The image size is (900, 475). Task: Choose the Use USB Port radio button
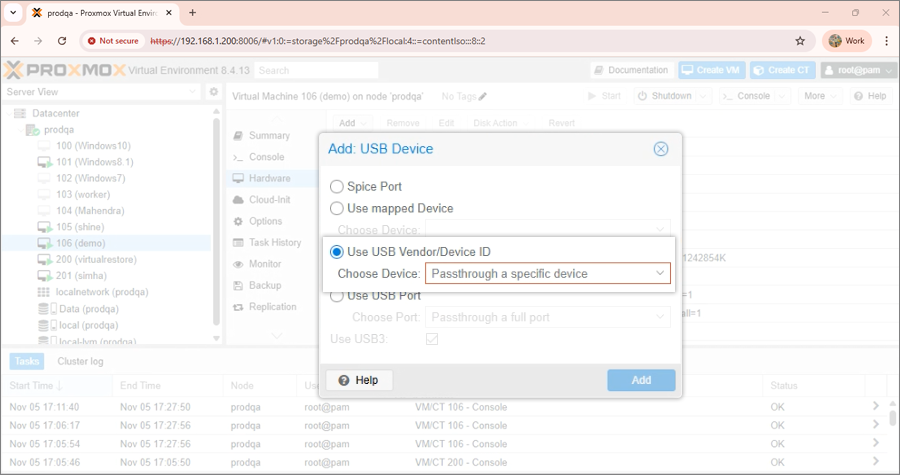(x=337, y=296)
